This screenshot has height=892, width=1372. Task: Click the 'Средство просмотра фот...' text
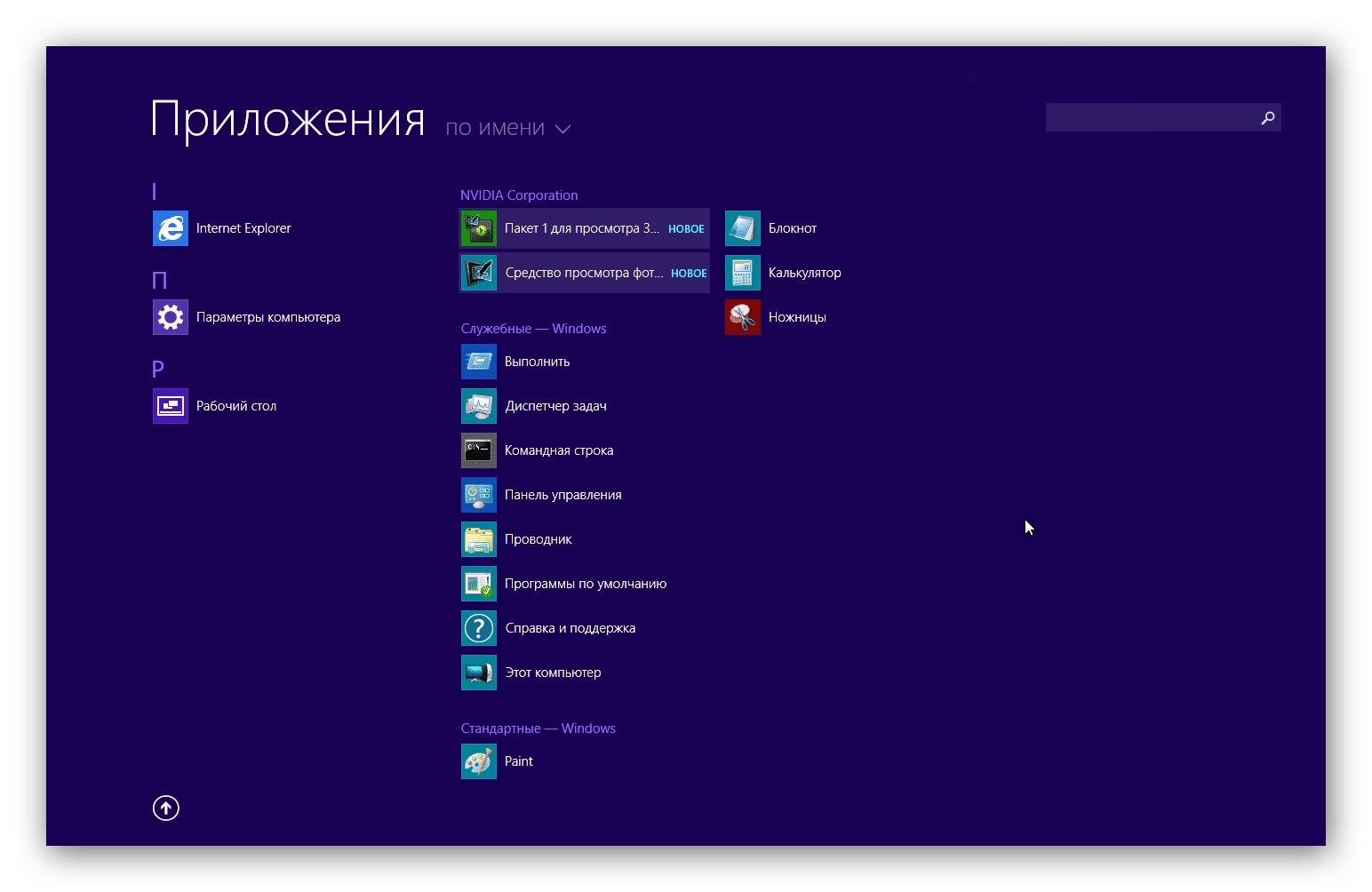(584, 273)
